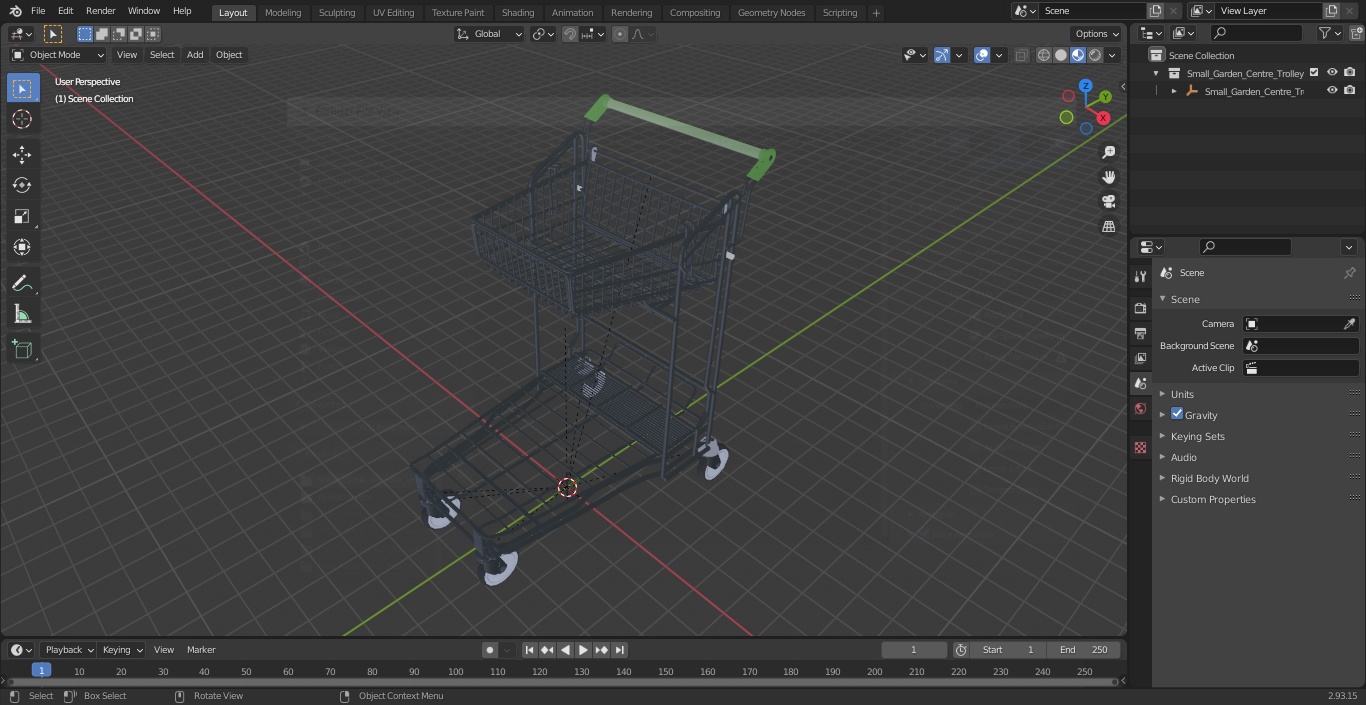
Task: Choose the Select Box tool
Action: (22, 88)
